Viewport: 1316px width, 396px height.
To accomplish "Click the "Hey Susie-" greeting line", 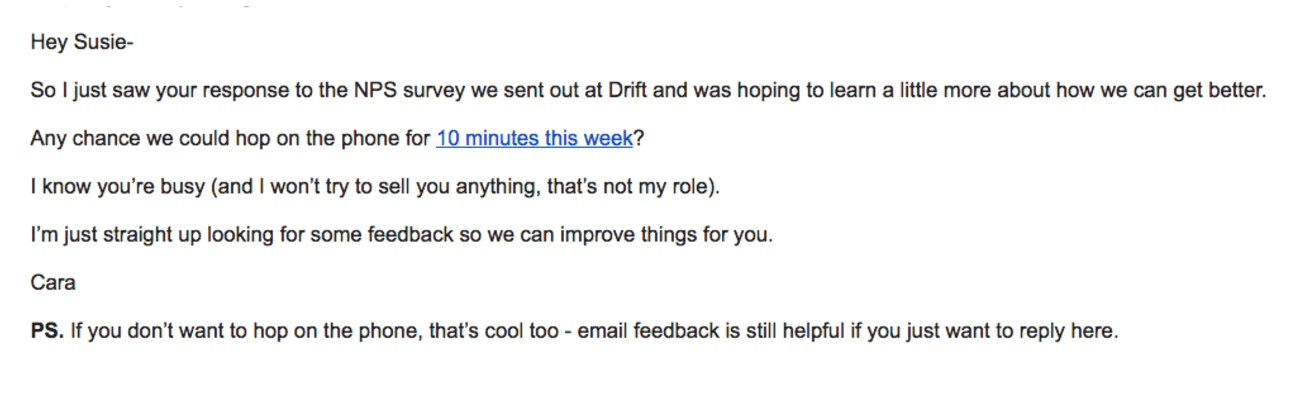I will click(74, 43).
